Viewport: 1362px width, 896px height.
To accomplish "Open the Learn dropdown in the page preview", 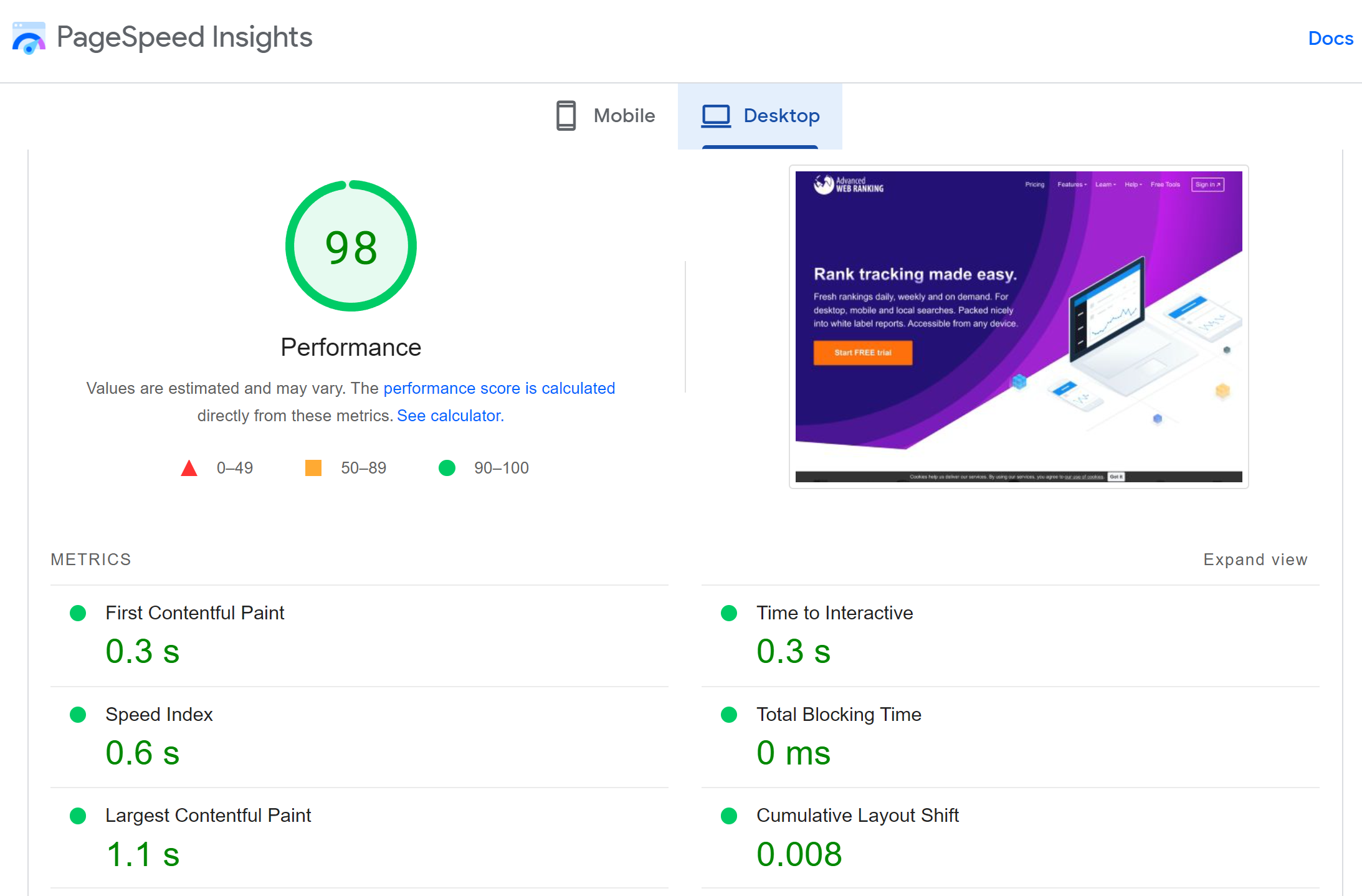I will click(1105, 184).
